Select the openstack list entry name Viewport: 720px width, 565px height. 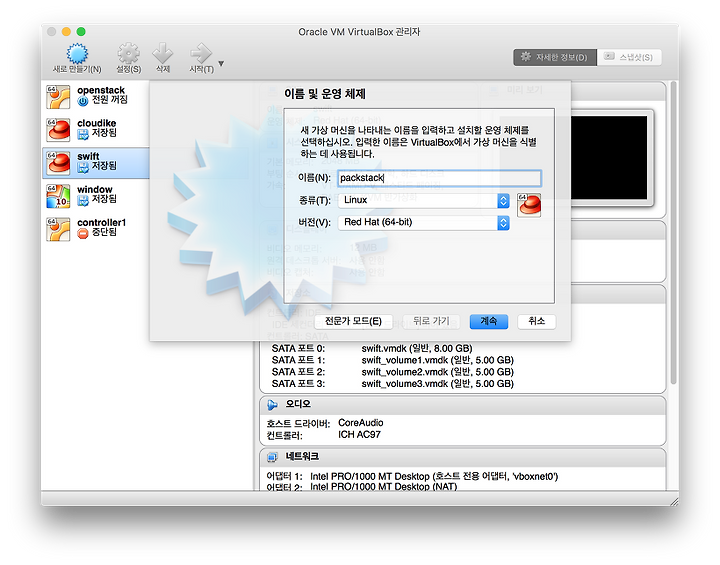(101, 90)
